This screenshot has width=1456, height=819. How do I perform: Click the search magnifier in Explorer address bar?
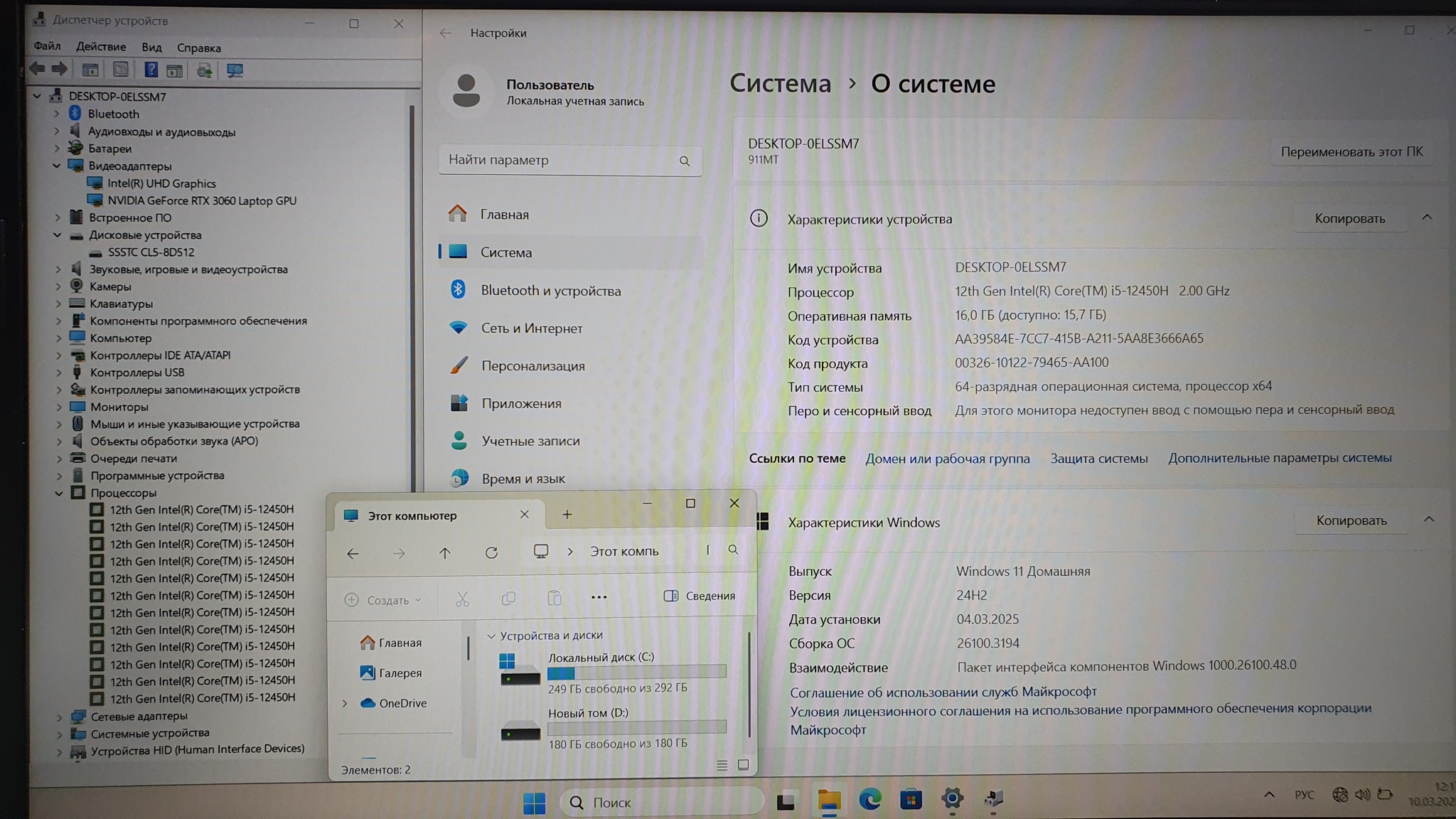coord(733,550)
